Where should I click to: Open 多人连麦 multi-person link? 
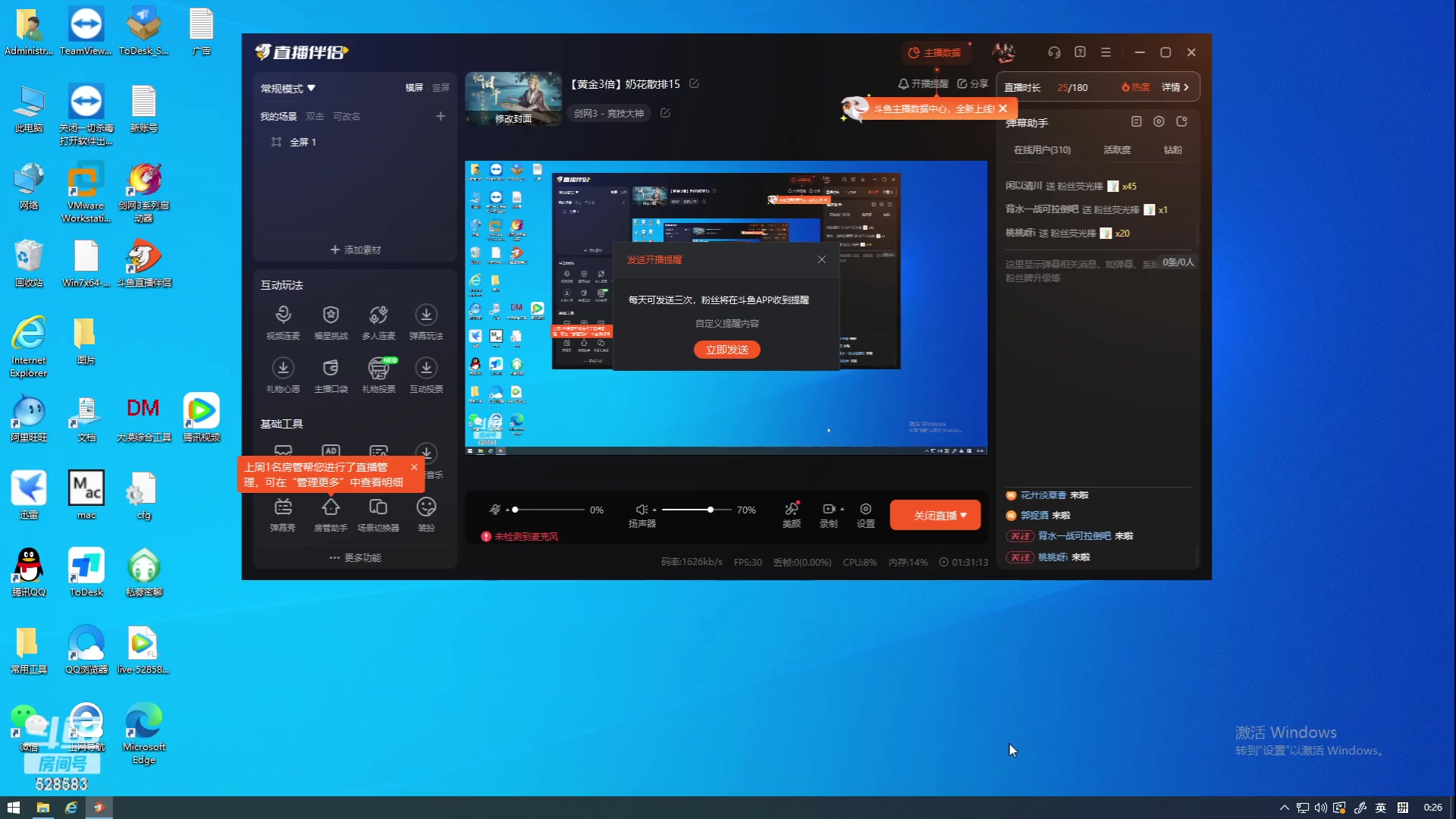tap(378, 315)
